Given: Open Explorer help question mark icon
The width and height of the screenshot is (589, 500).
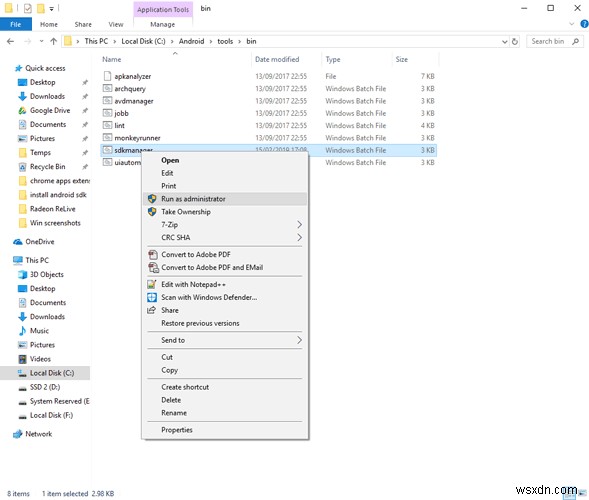Looking at the screenshot, I should click(584, 24).
